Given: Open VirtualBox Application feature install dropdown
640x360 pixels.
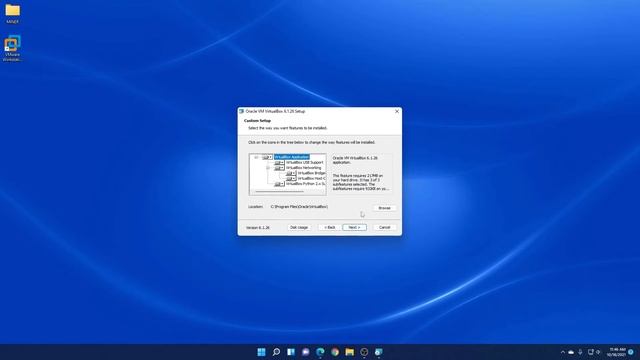Looking at the screenshot, I should click(267, 157).
